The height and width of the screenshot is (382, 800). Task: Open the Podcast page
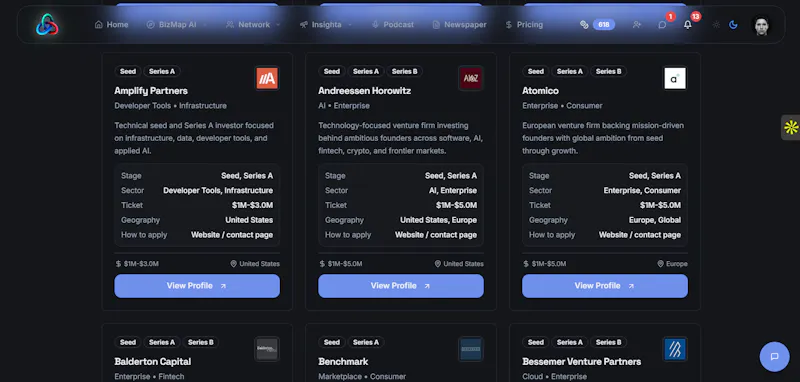tap(392, 24)
